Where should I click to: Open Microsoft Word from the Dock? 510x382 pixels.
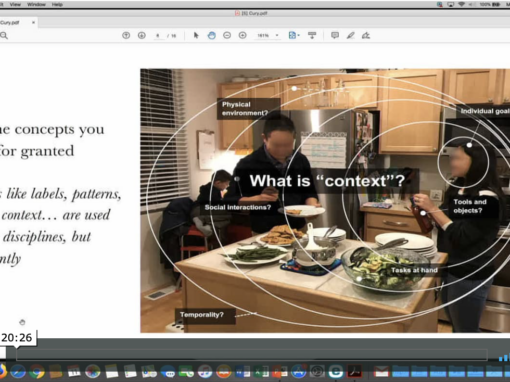[x=243, y=371]
